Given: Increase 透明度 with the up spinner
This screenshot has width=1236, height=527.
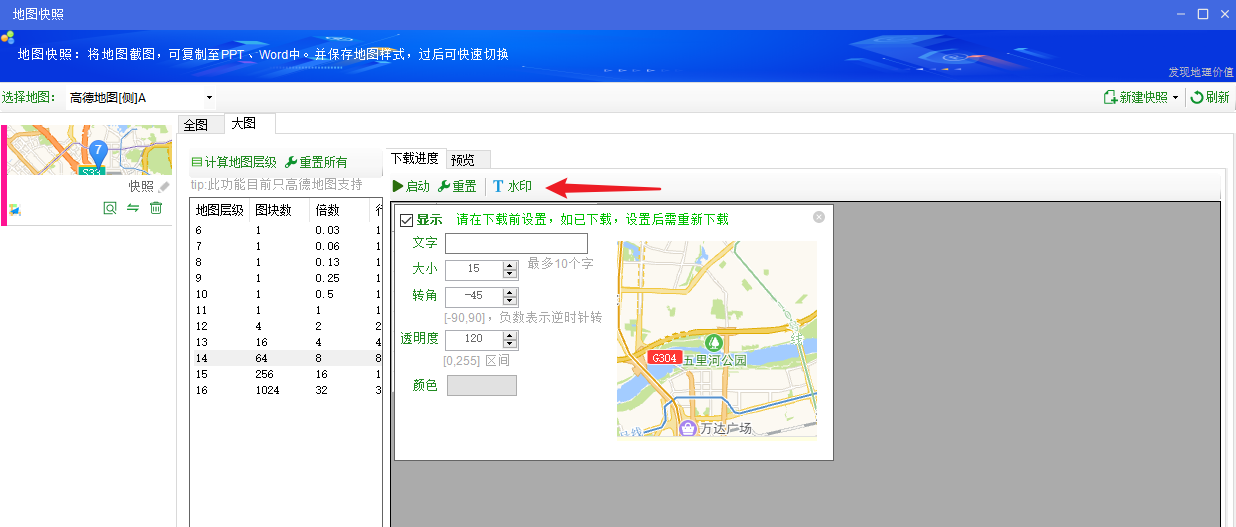Looking at the screenshot, I should coord(510,335).
